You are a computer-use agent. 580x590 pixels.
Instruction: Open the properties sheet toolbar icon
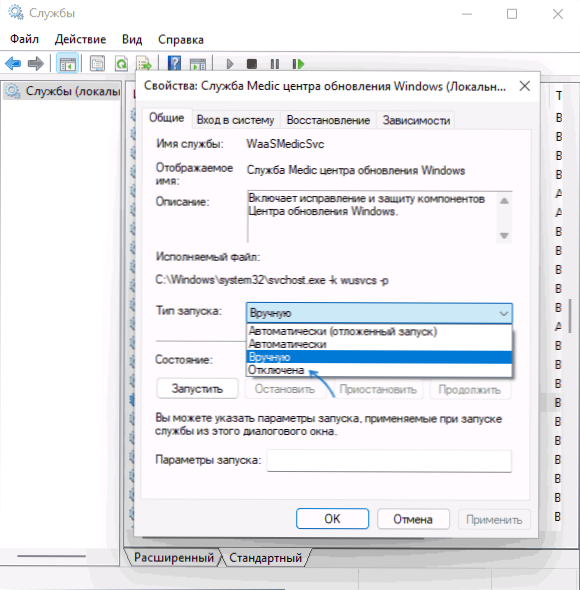(x=97, y=64)
